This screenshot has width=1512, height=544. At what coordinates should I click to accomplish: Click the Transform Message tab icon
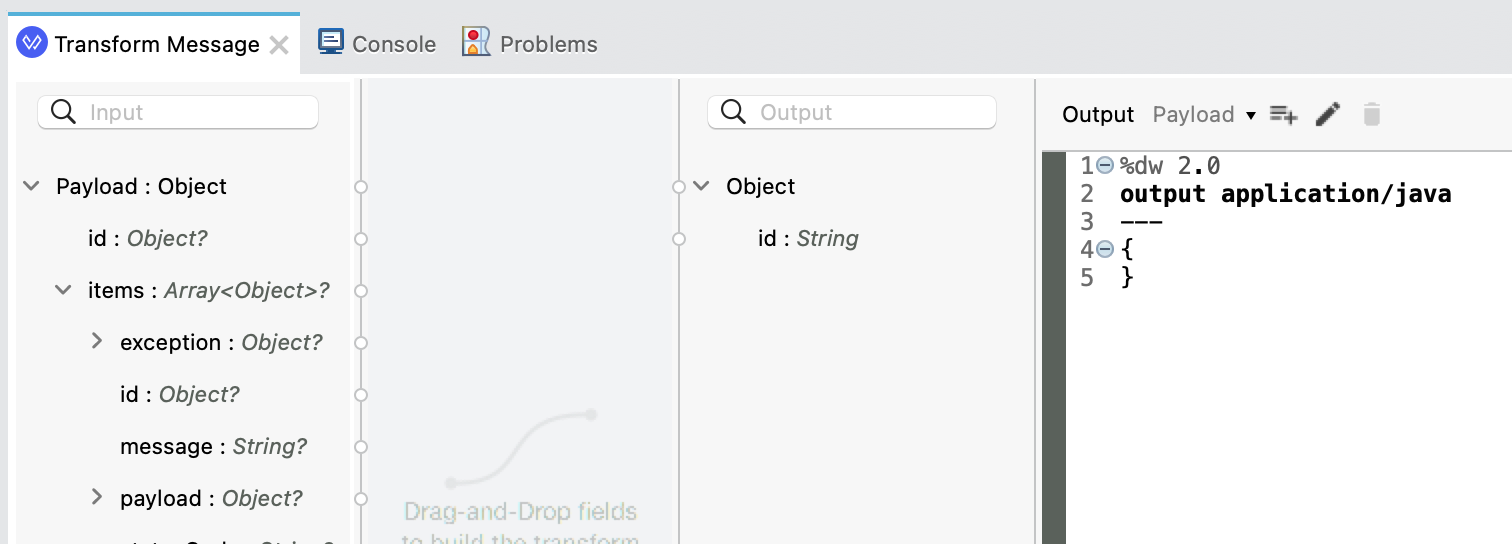point(32,43)
